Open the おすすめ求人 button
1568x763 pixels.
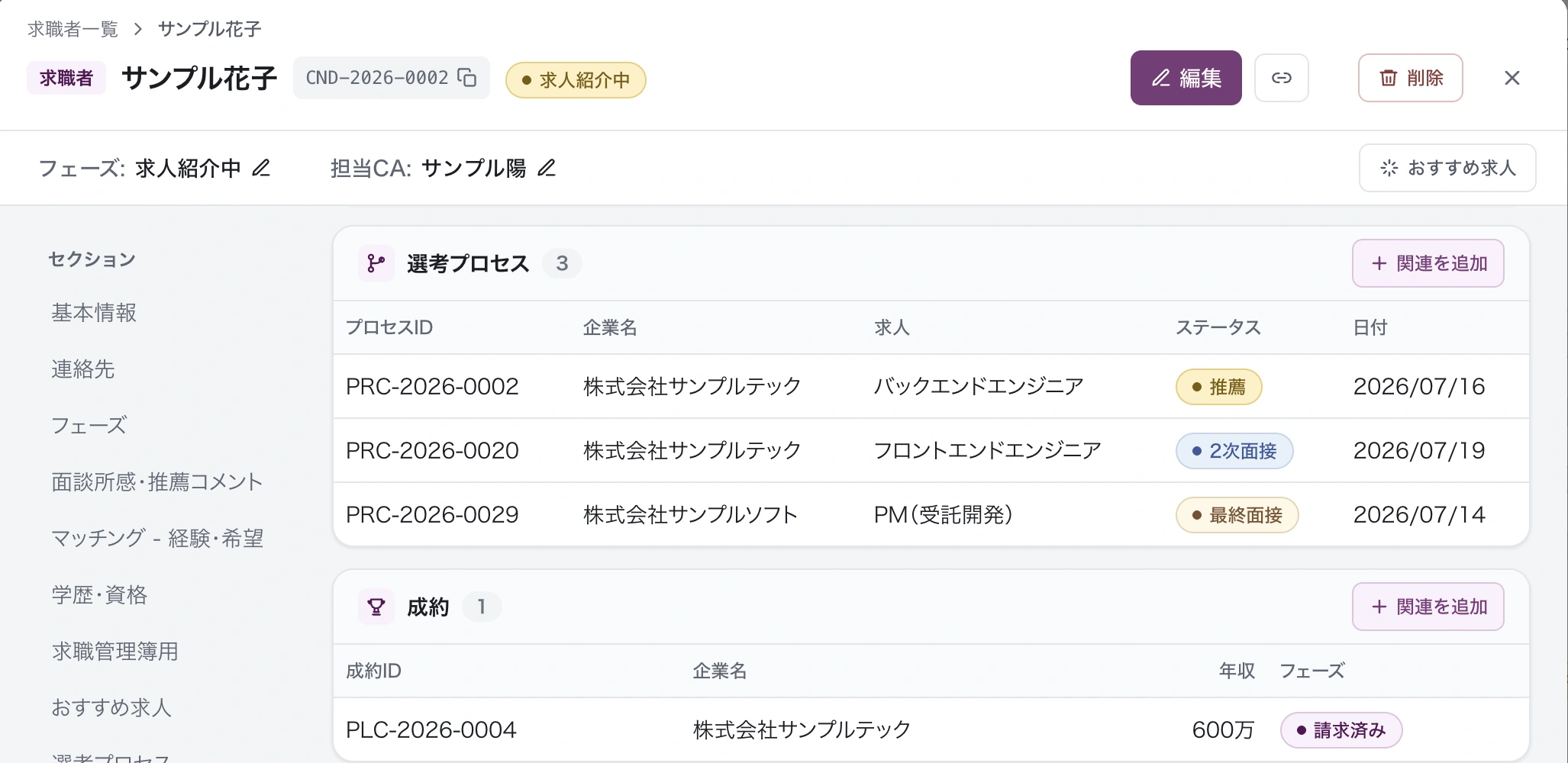point(1447,168)
